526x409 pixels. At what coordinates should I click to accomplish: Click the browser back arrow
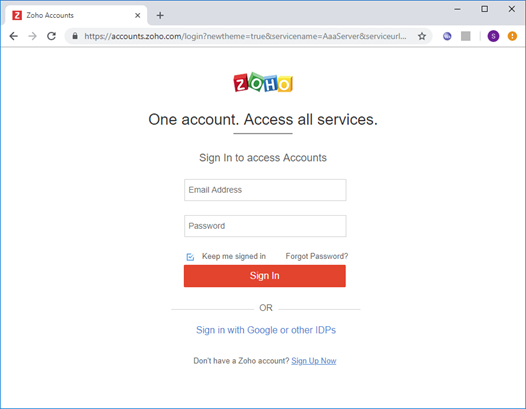(x=13, y=36)
